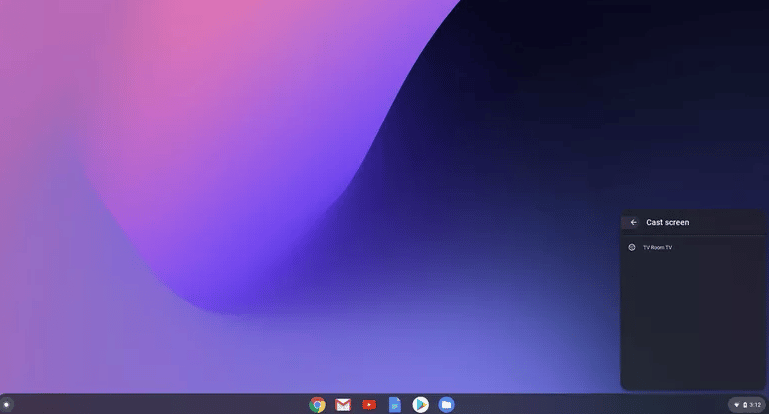Open Gmail from the shelf

click(343, 405)
